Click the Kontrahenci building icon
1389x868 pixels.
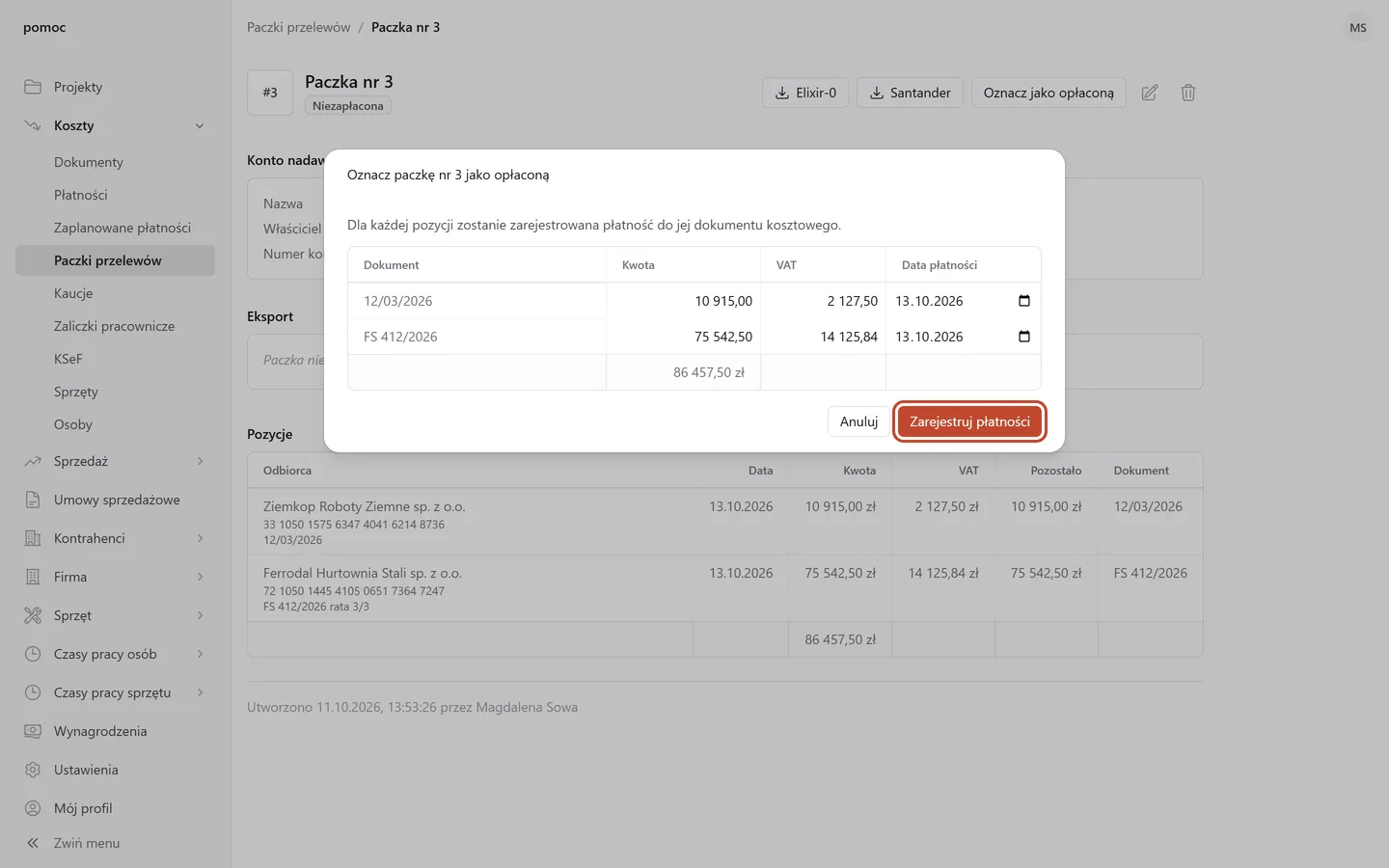(x=33, y=538)
